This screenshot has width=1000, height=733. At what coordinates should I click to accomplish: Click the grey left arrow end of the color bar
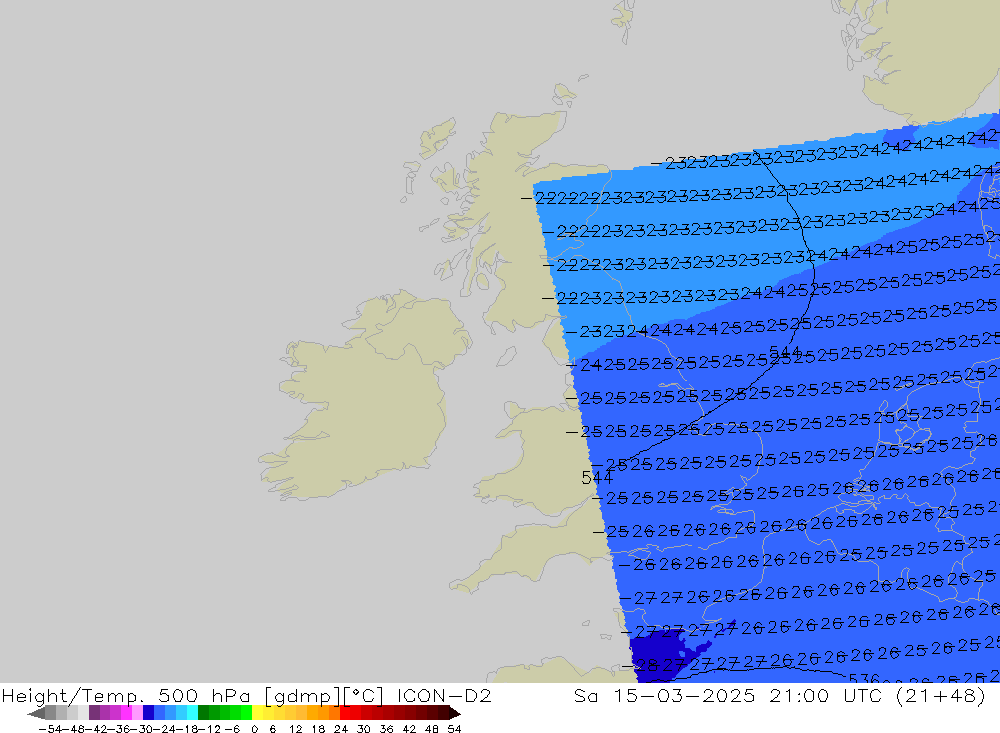pyautogui.click(x=36, y=713)
